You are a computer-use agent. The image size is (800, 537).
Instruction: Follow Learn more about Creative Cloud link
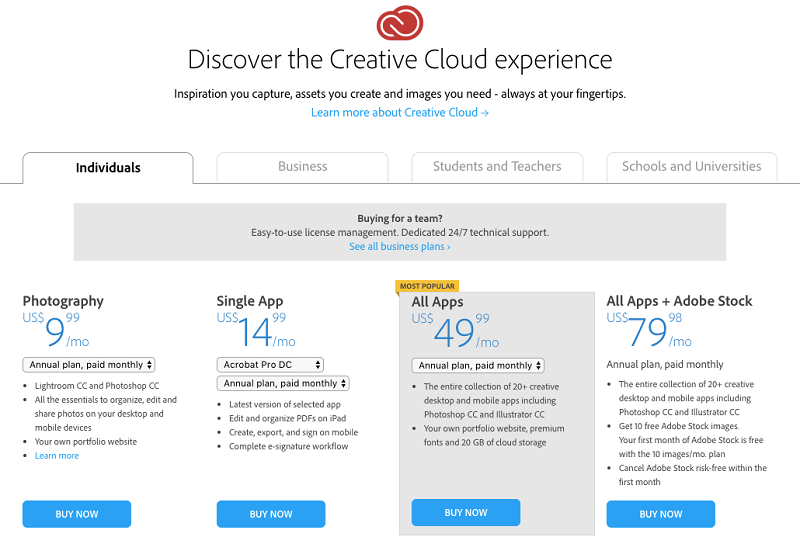click(x=400, y=112)
